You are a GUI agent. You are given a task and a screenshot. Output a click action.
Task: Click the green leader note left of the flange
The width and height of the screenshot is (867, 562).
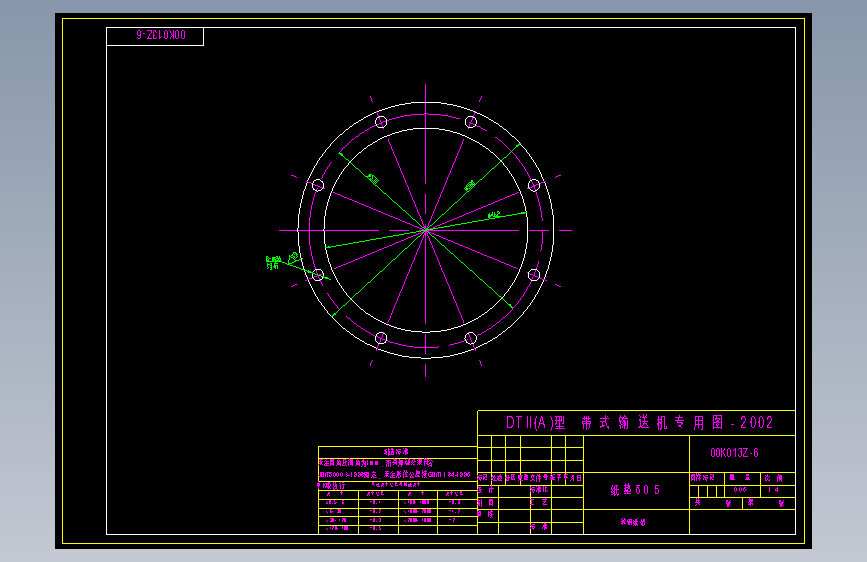pos(274,262)
